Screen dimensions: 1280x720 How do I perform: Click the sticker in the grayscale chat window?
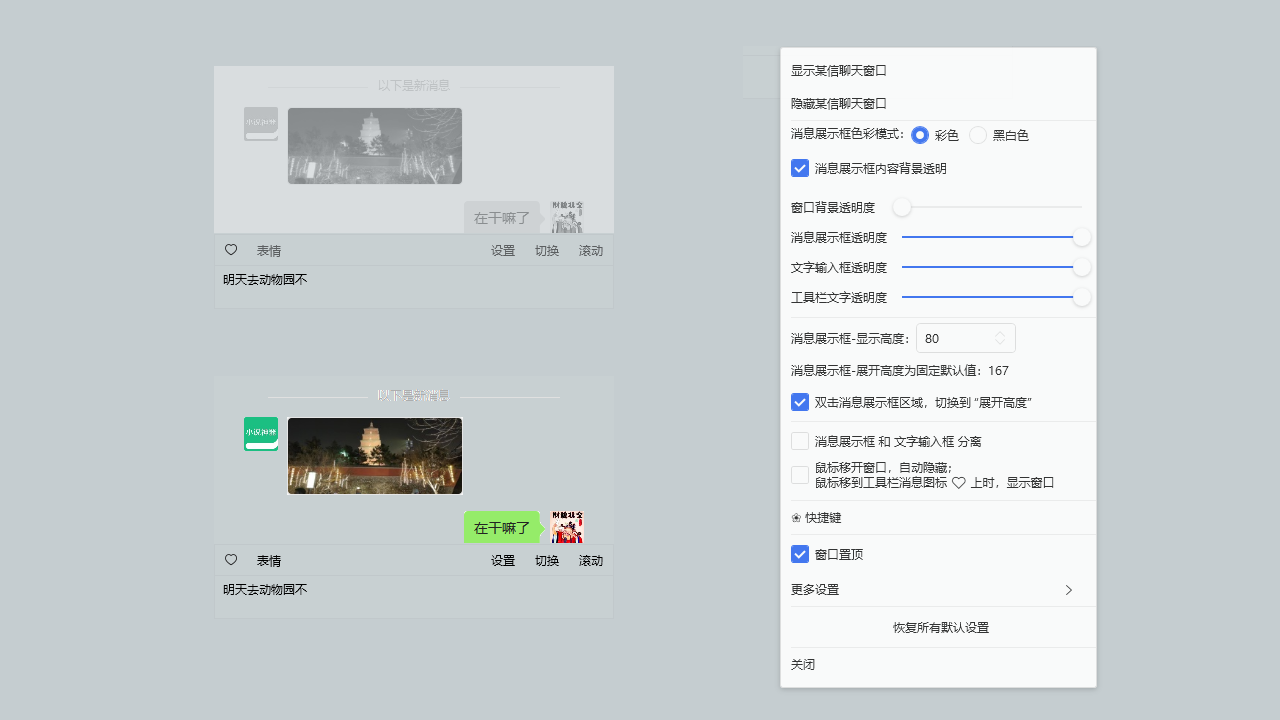566,216
